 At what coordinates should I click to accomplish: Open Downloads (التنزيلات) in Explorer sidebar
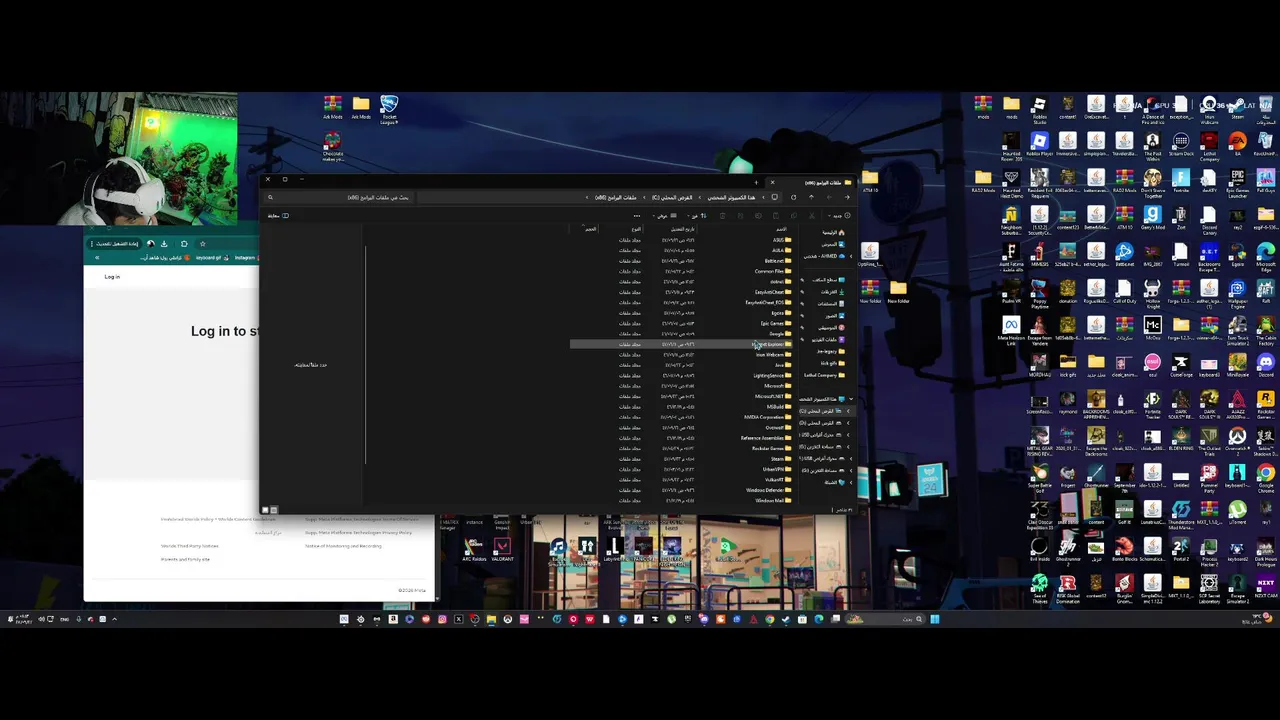(x=830, y=292)
